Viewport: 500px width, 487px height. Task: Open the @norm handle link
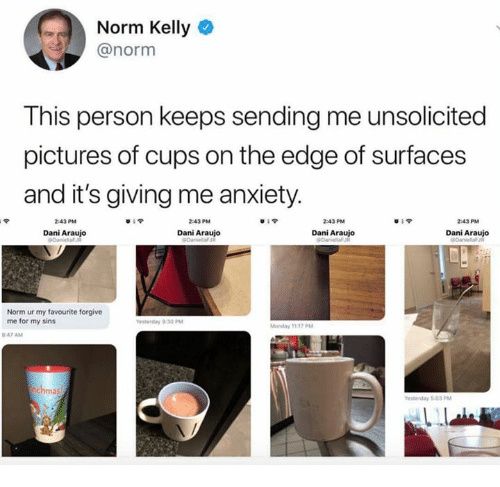pyautogui.click(x=126, y=50)
